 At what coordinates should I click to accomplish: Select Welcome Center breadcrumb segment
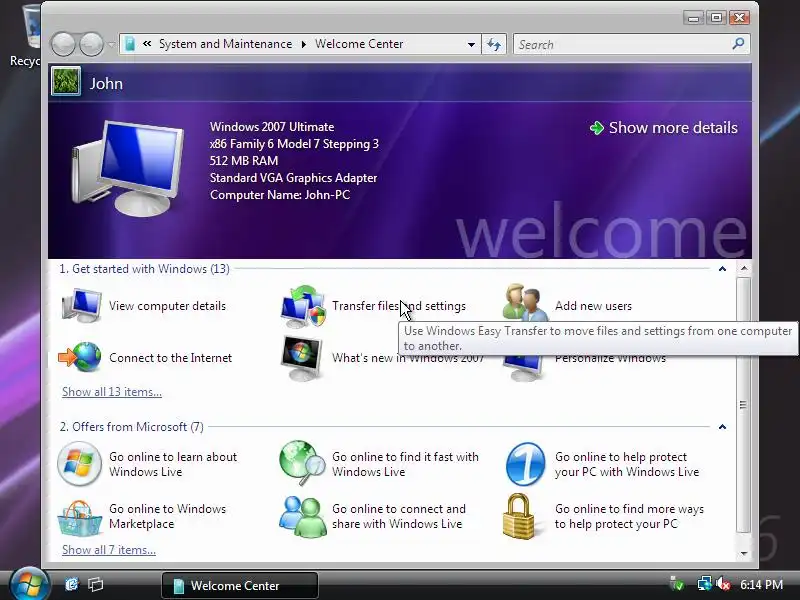(359, 44)
